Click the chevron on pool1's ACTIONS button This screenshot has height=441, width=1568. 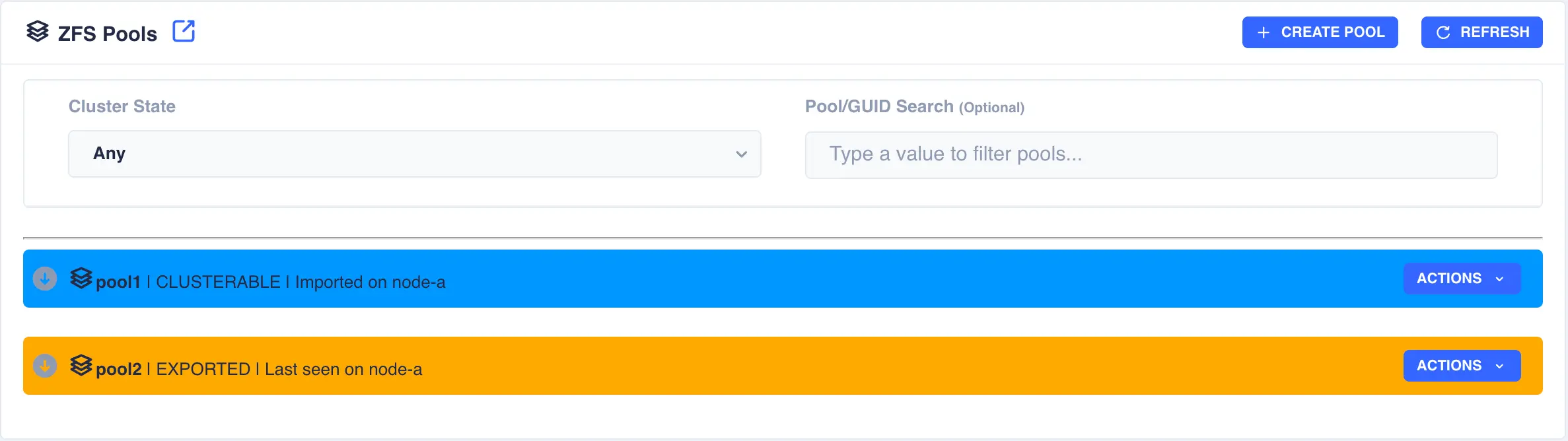1499,279
